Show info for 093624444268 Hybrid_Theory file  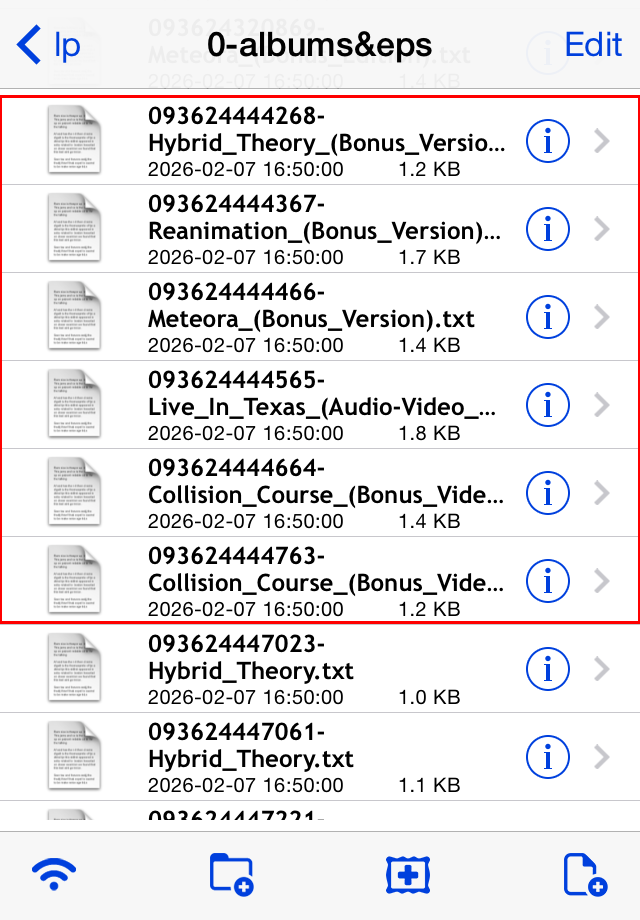547,141
